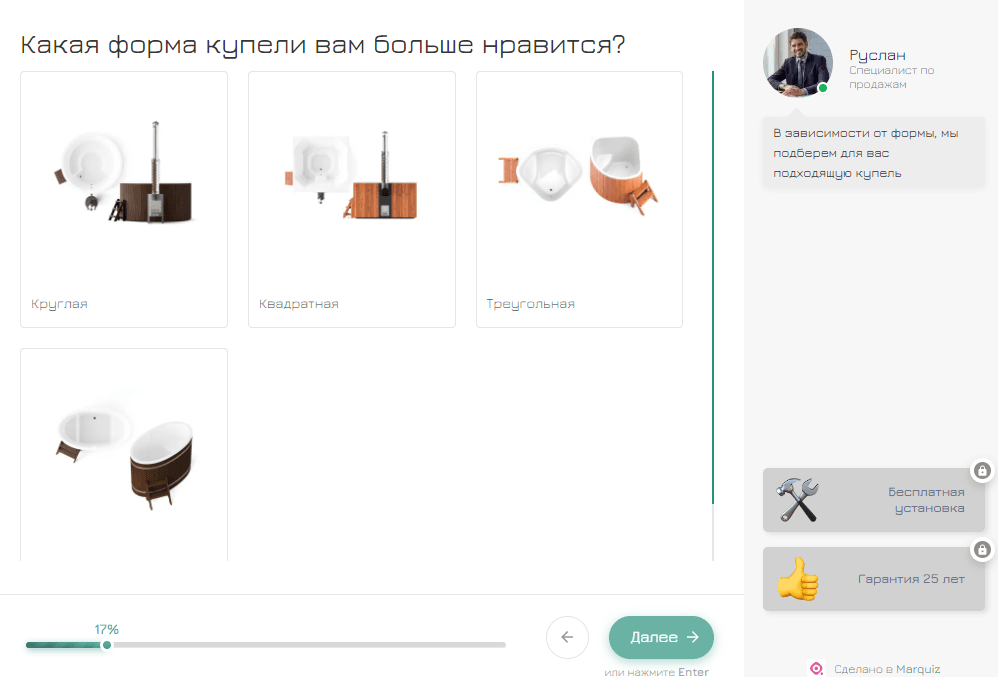
Task: Go back with the left arrow button
Action: point(567,637)
